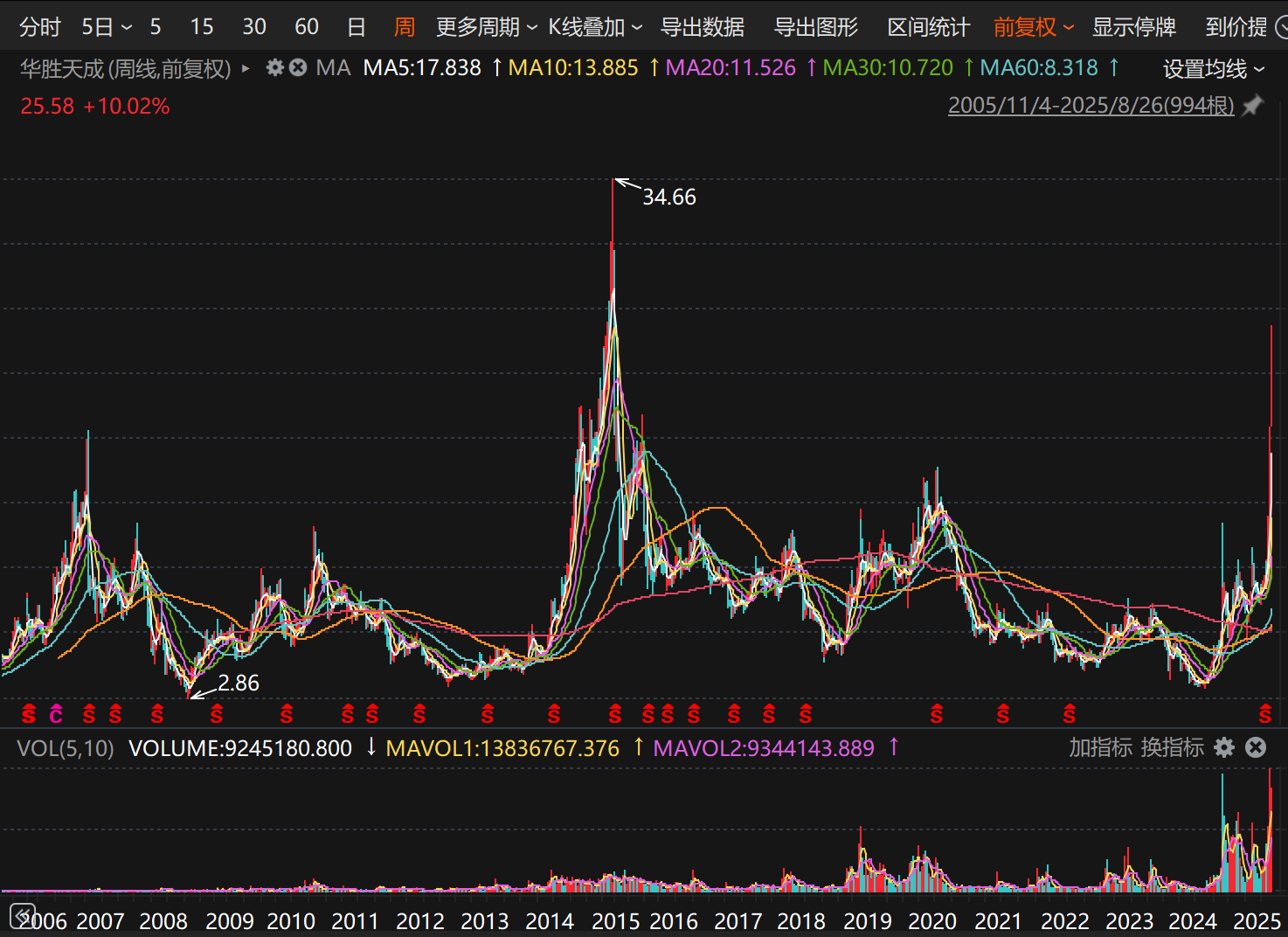
Task: Open the 更多周期 dropdown
Action: coord(486,27)
